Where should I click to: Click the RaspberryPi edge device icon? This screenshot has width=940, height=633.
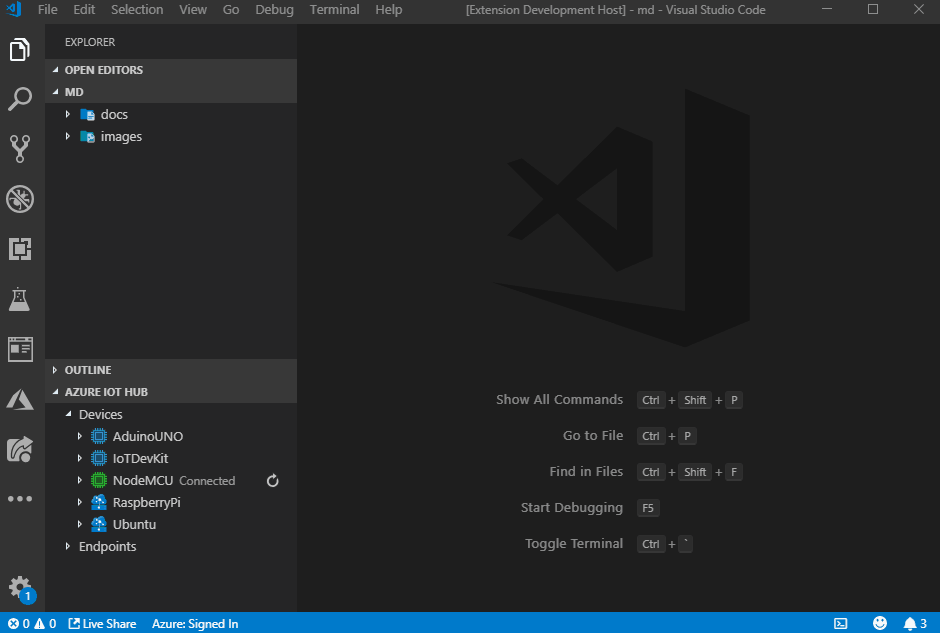99,502
